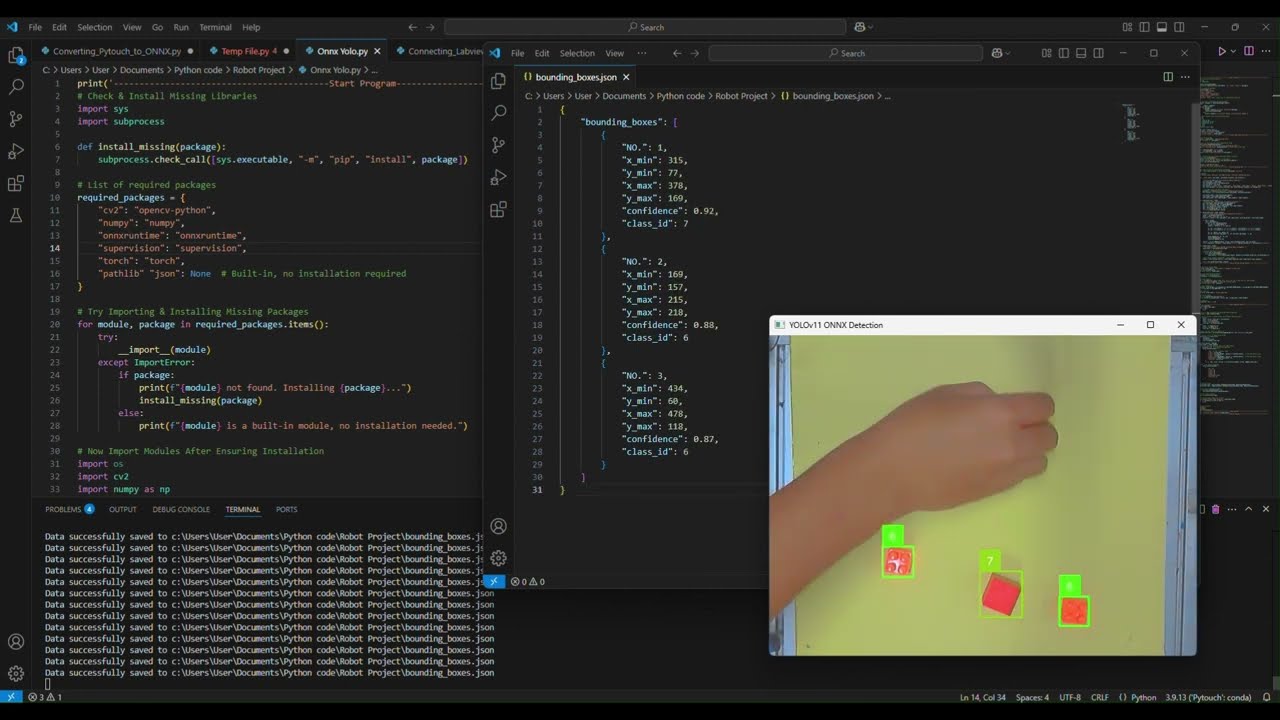Go forward using main window navigation arrow
The height and width of the screenshot is (720, 1280).
coord(431,27)
